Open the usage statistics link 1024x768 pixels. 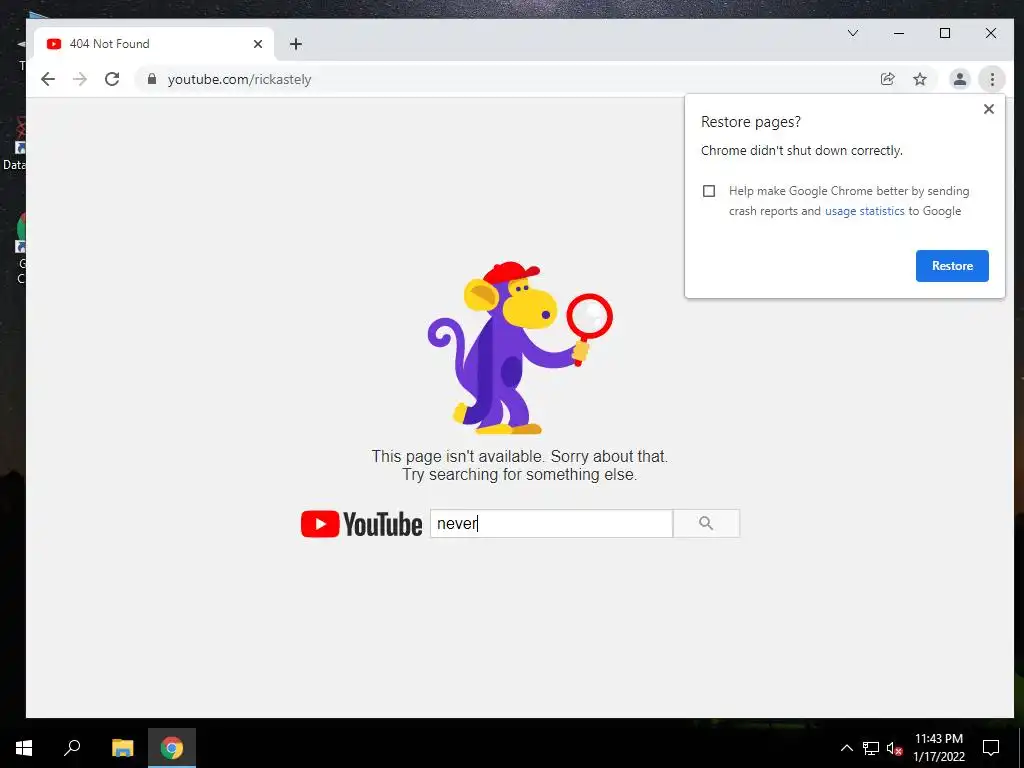865,211
